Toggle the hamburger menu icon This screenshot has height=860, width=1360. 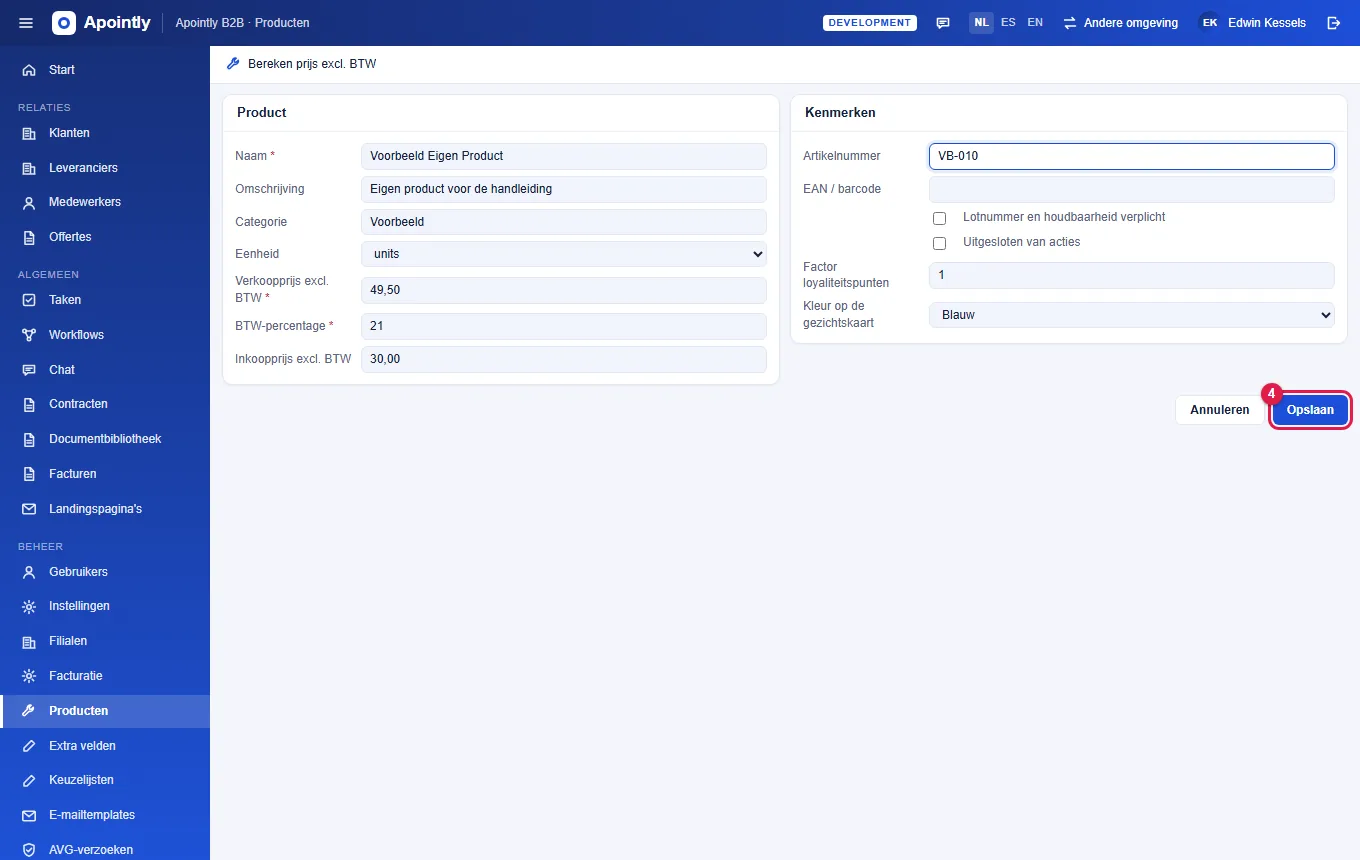point(26,23)
